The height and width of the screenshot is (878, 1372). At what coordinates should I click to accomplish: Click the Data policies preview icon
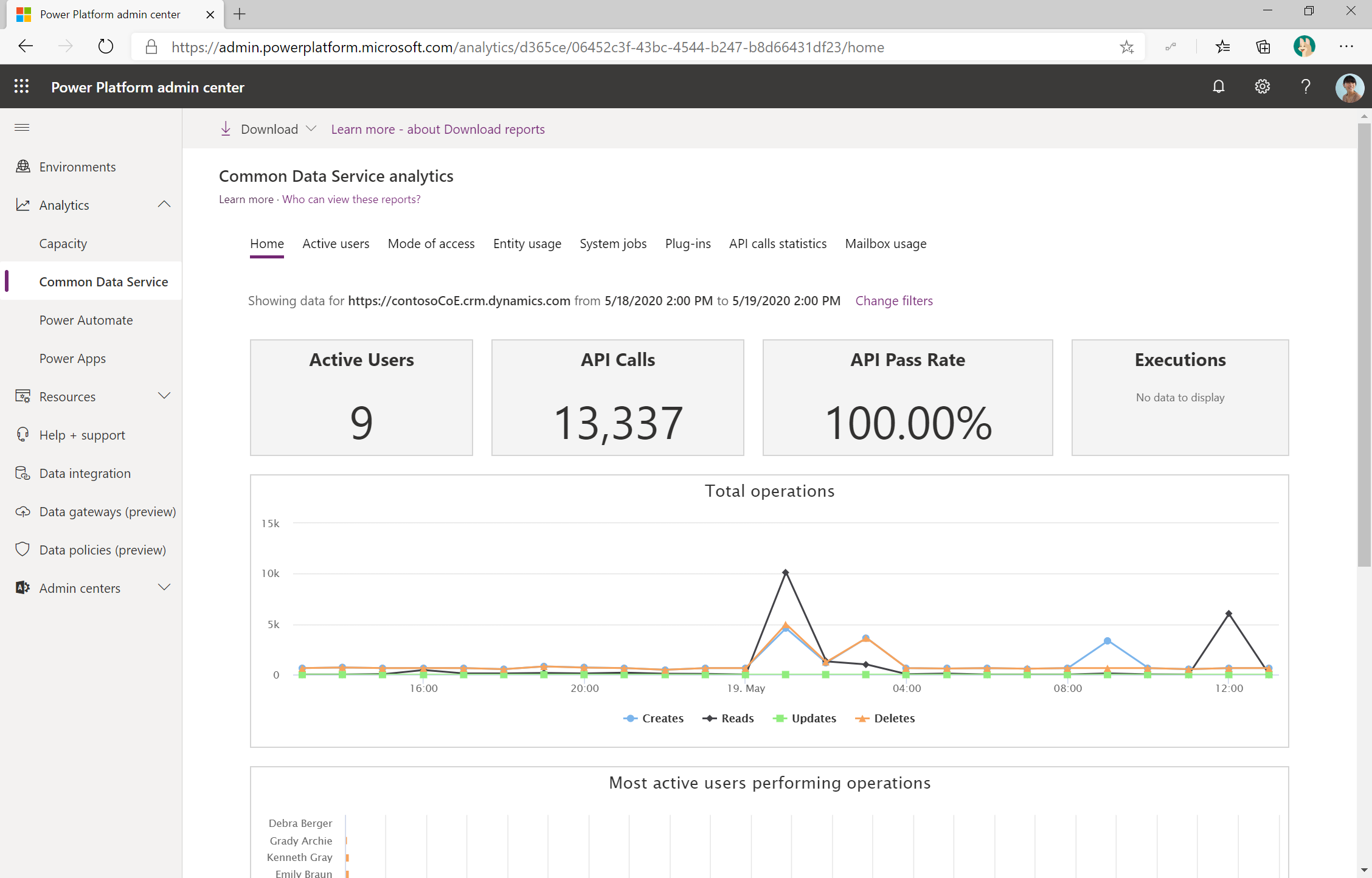(x=22, y=549)
